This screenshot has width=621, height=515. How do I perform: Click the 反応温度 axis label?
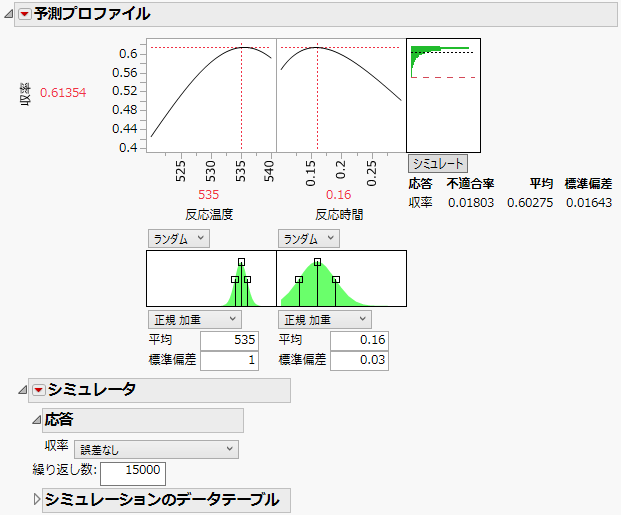(209, 215)
